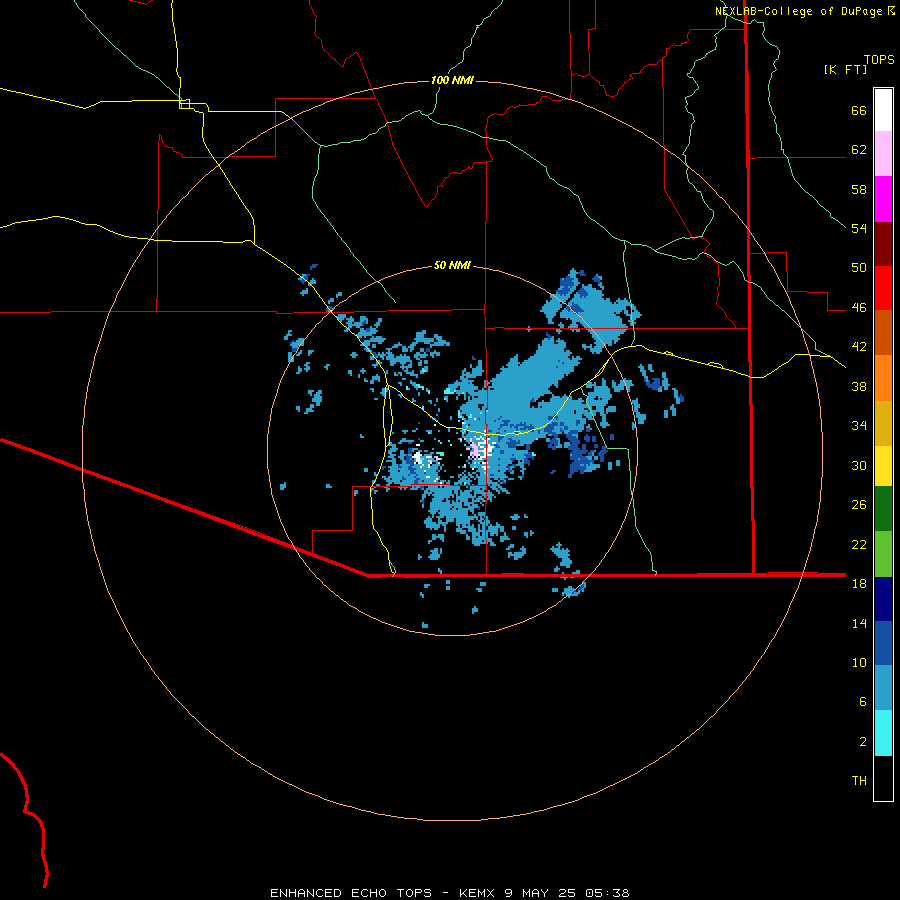Click the cyan legend swatch
The image size is (900, 900).
point(883,733)
